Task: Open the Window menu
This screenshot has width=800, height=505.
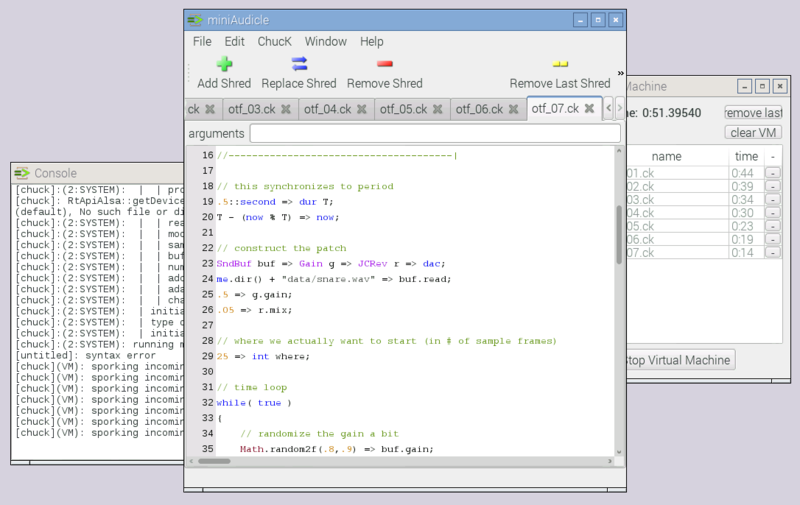Action: 326,42
